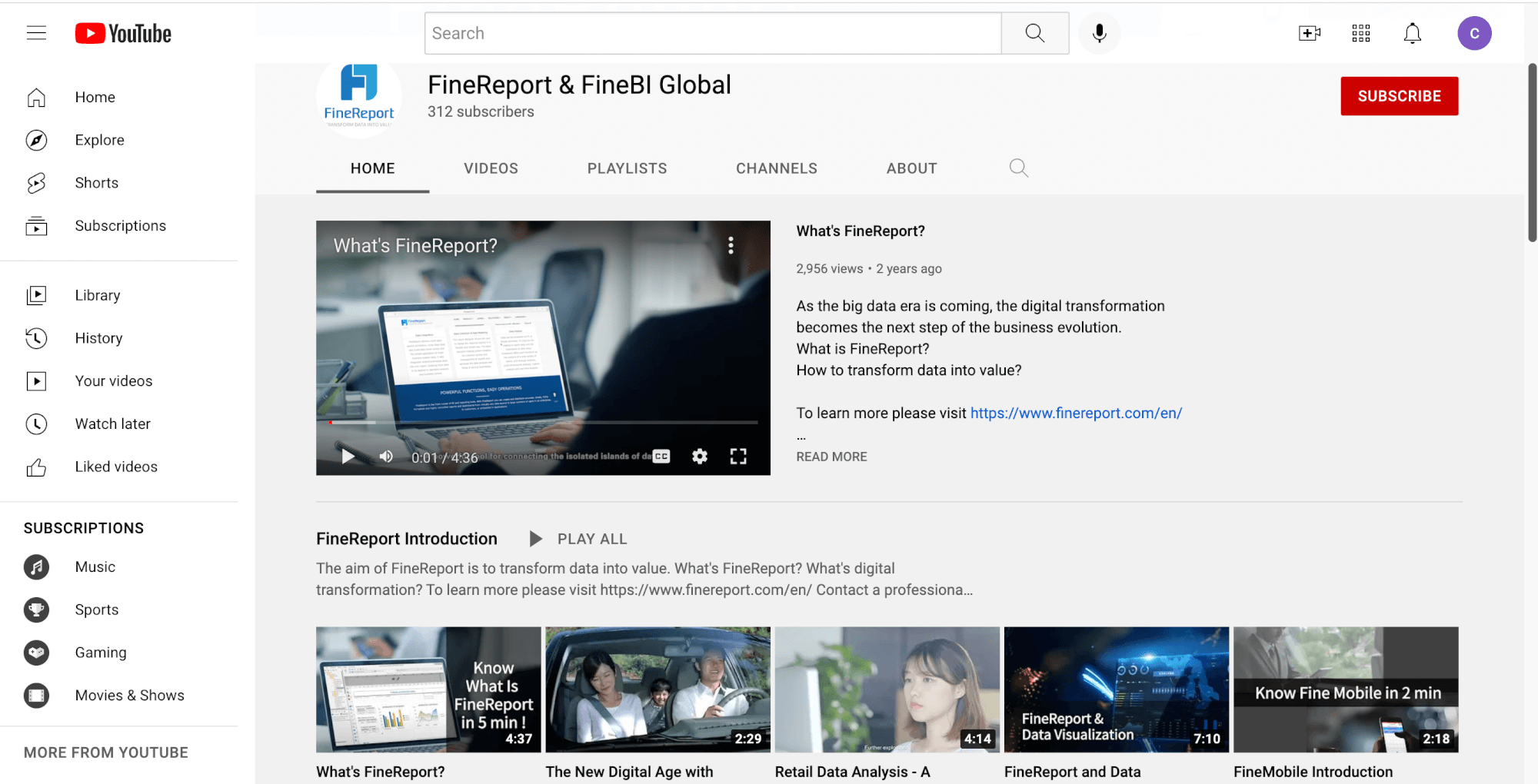Image resolution: width=1538 pixels, height=784 pixels.
Task: Play all FineReport Introduction videos
Action: (x=578, y=539)
